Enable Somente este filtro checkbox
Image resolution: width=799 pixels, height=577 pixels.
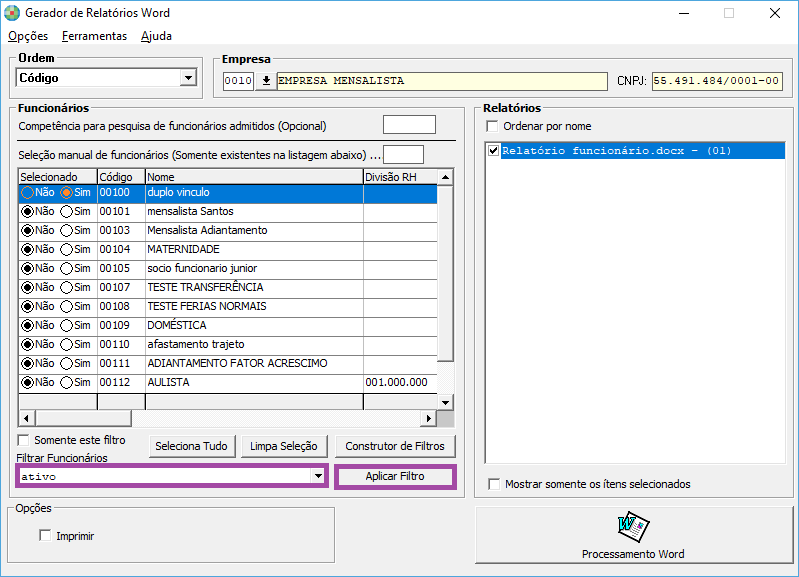[23, 440]
